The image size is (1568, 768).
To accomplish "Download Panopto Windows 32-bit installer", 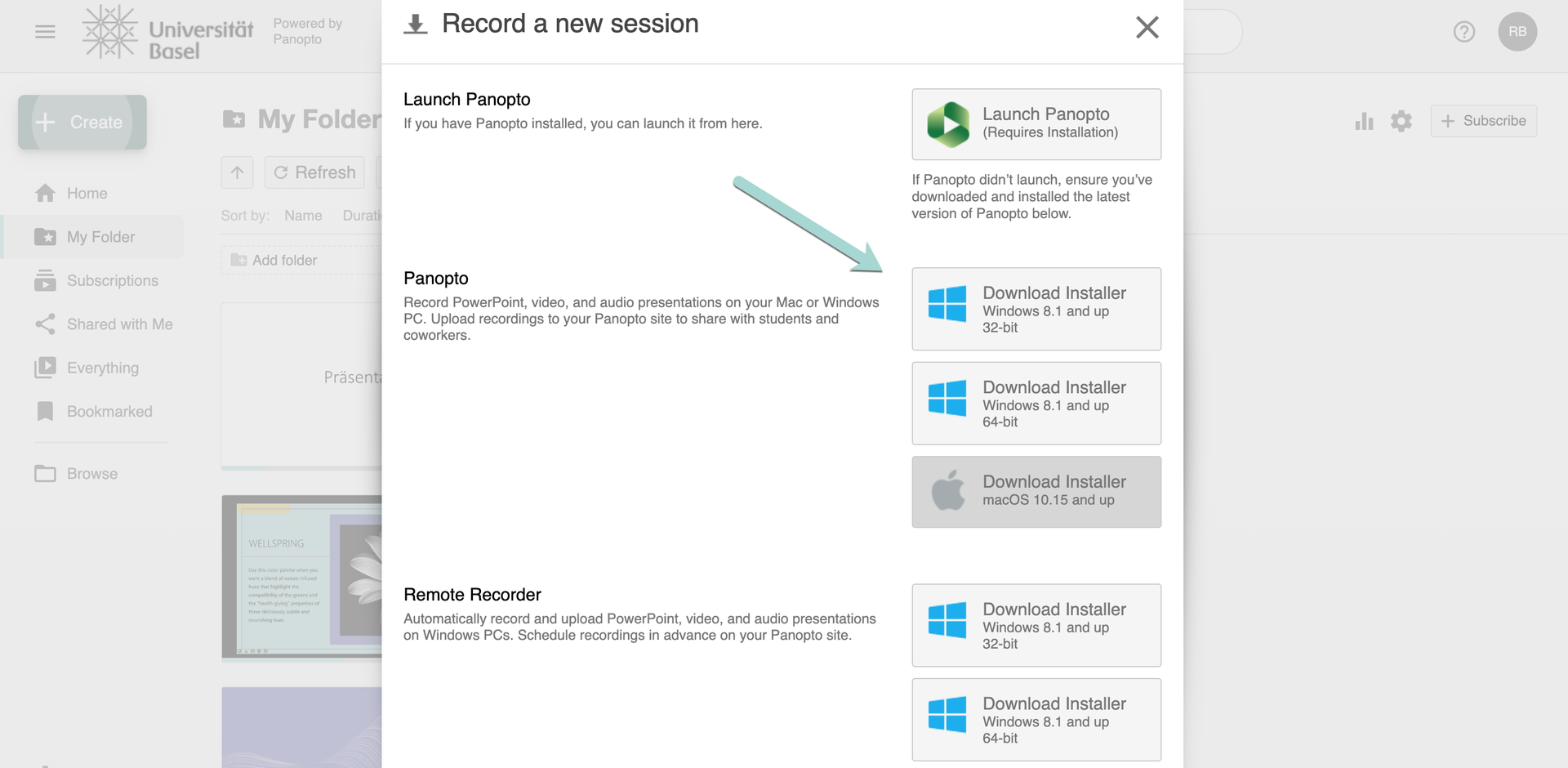I will tap(1036, 309).
